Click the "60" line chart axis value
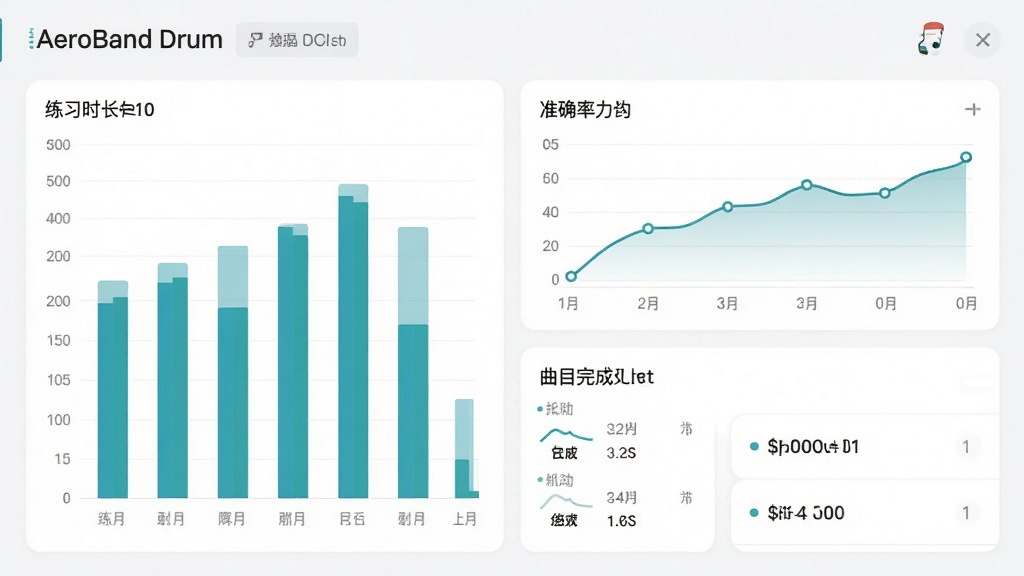 point(551,178)
